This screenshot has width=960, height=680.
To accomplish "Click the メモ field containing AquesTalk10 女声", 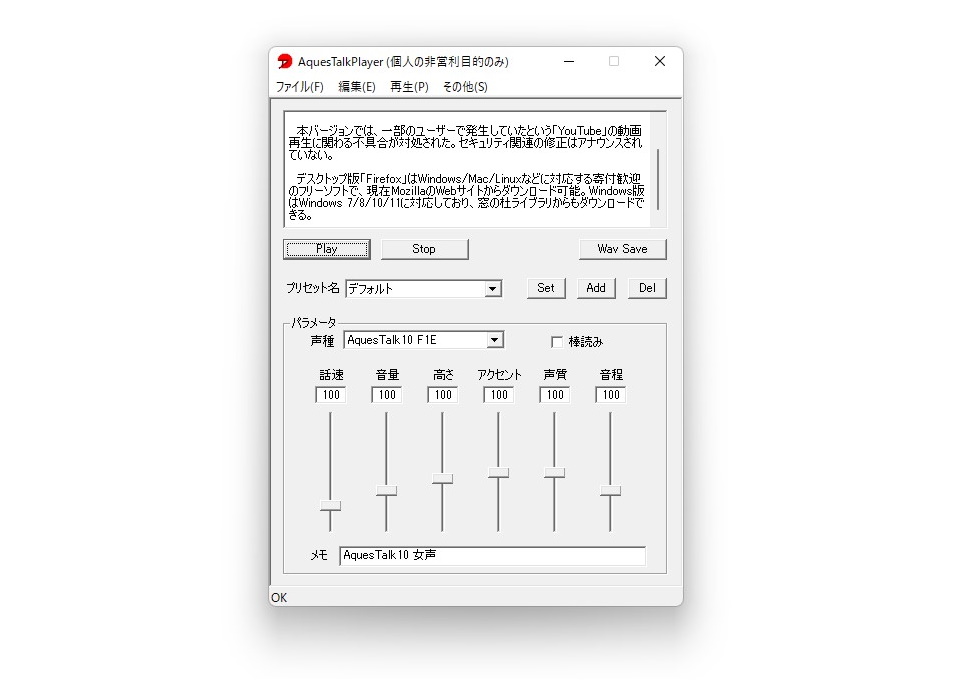I will pos(493,556).
